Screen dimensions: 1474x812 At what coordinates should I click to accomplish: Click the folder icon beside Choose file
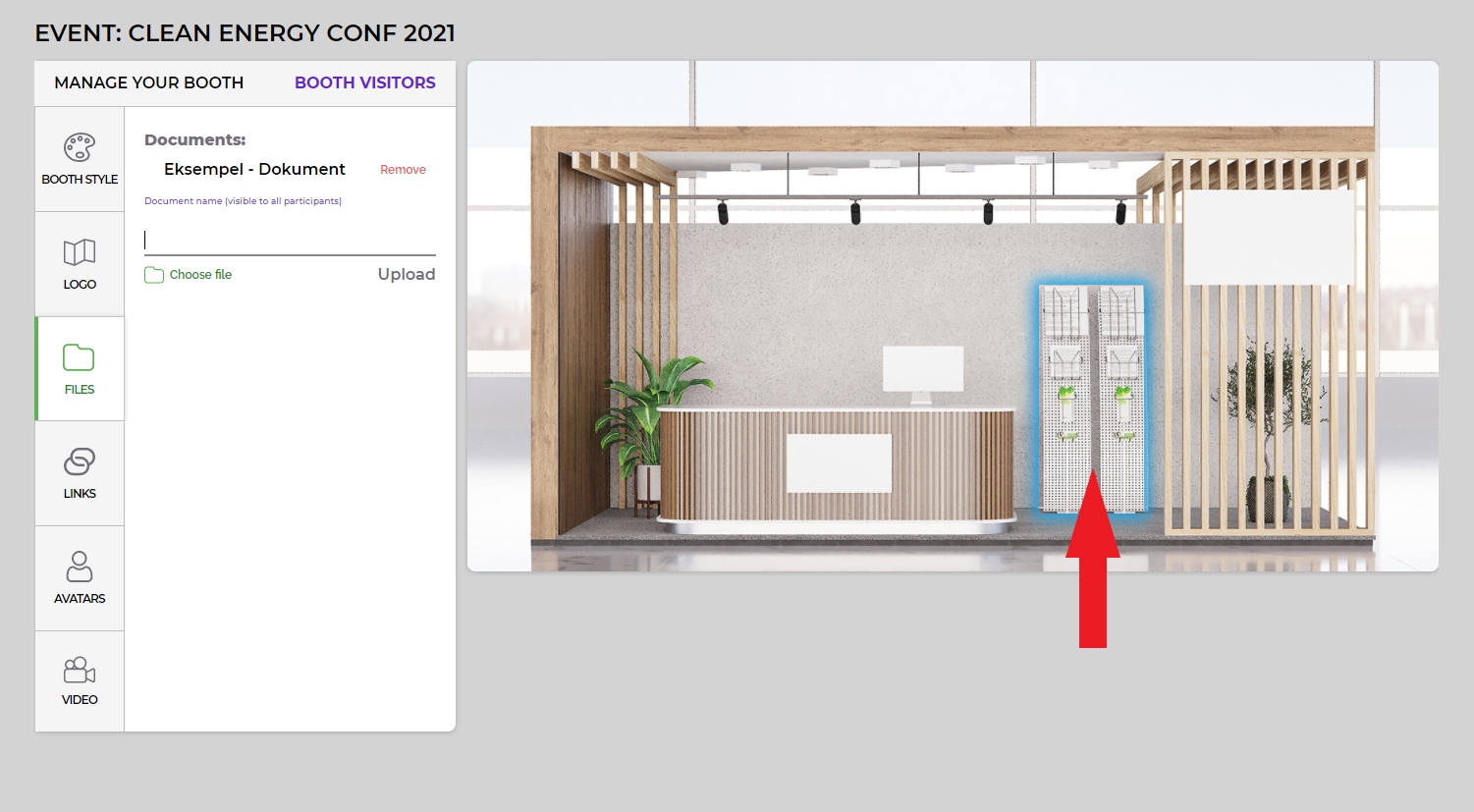(x=154, y=275)
